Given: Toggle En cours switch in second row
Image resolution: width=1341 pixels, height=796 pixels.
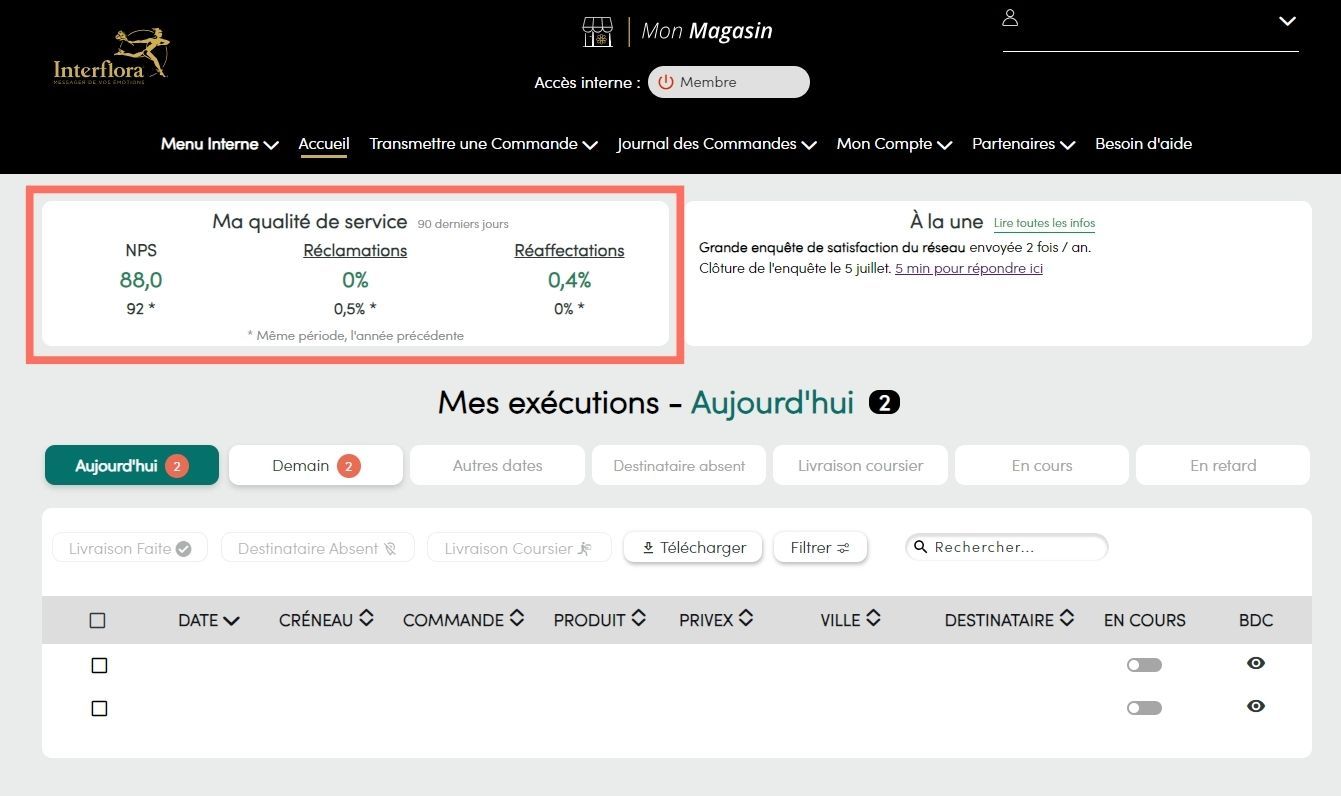Looking at the screenshot, I should tap(1144, 708).
